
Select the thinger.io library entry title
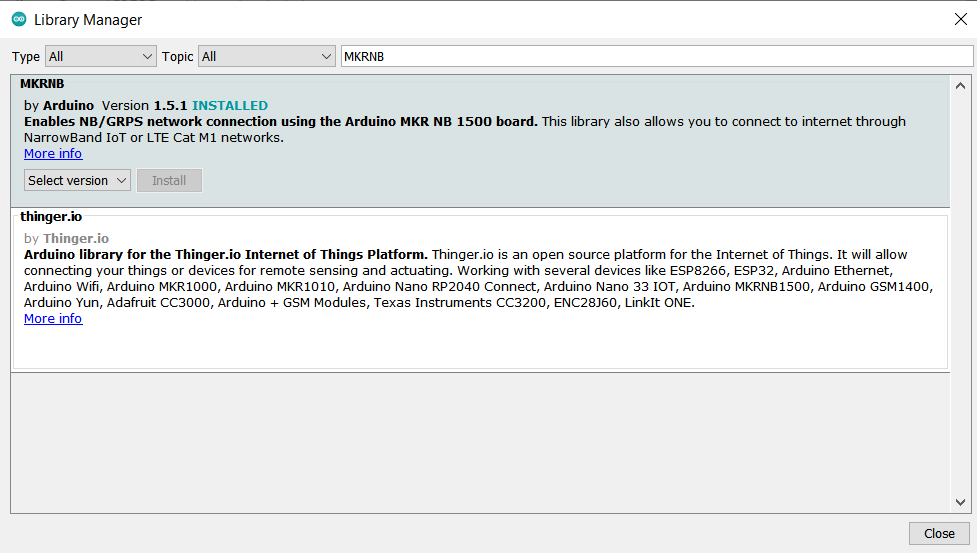[x=50, y=216]
